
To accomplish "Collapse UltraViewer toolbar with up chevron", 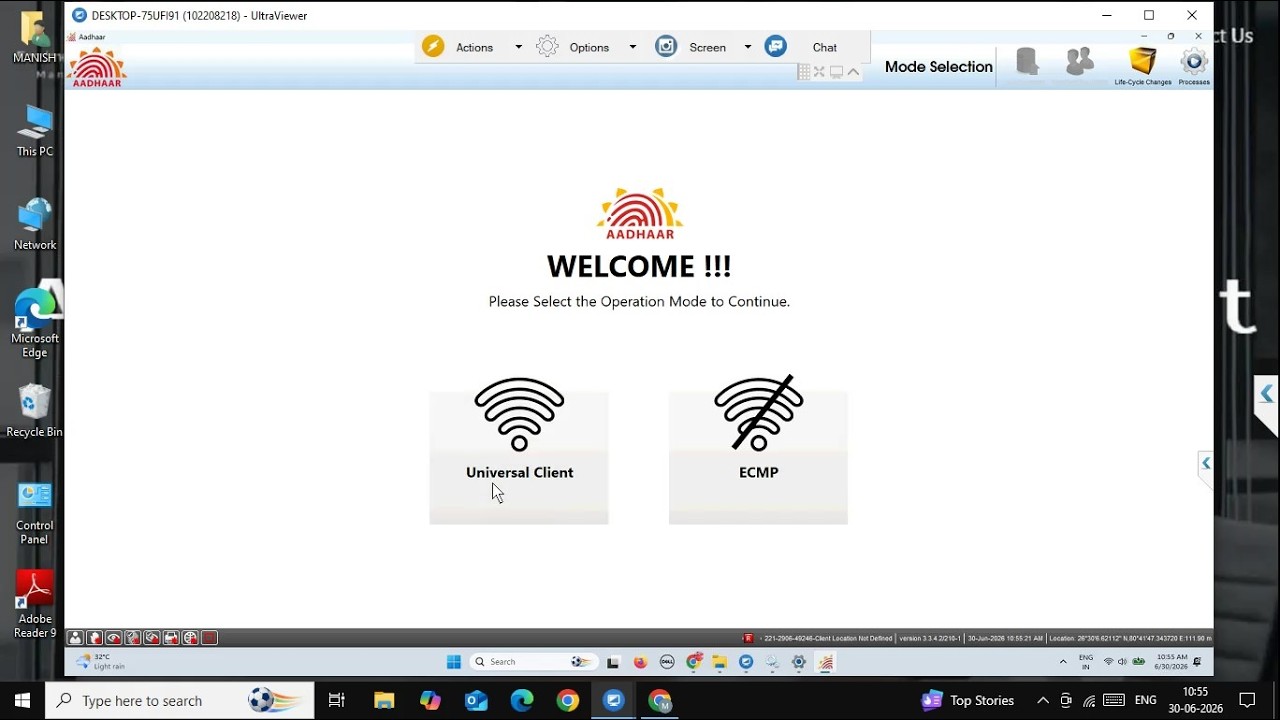I will point(853,72).
